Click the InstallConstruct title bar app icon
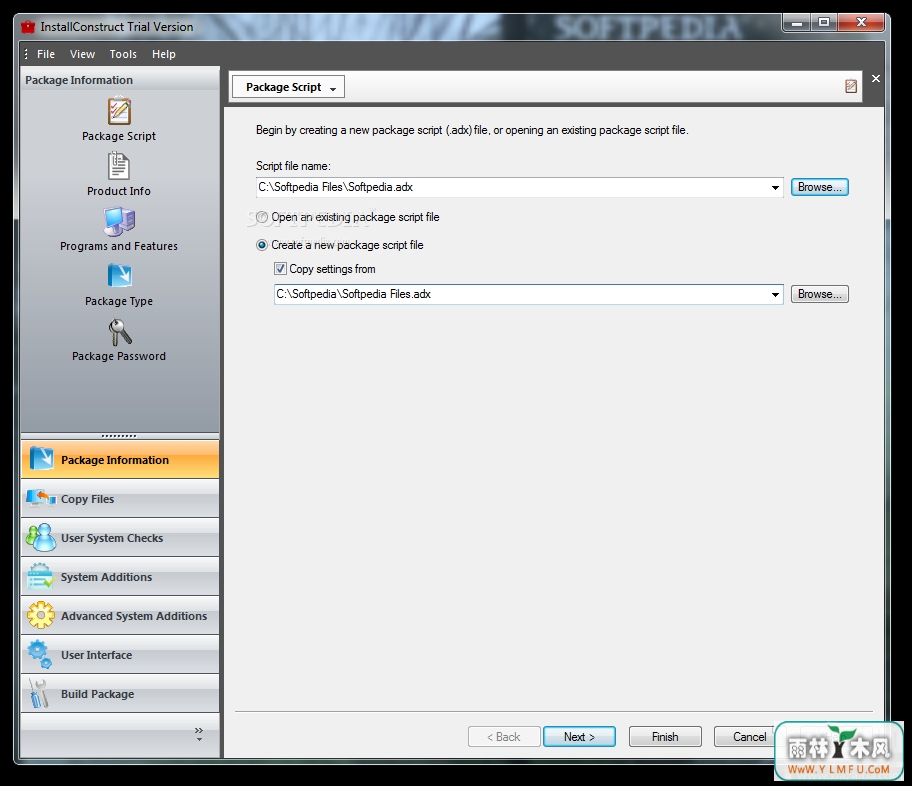The height and width of the screenshot is (786, 912). pyautogui.click(x=28, y=27)
